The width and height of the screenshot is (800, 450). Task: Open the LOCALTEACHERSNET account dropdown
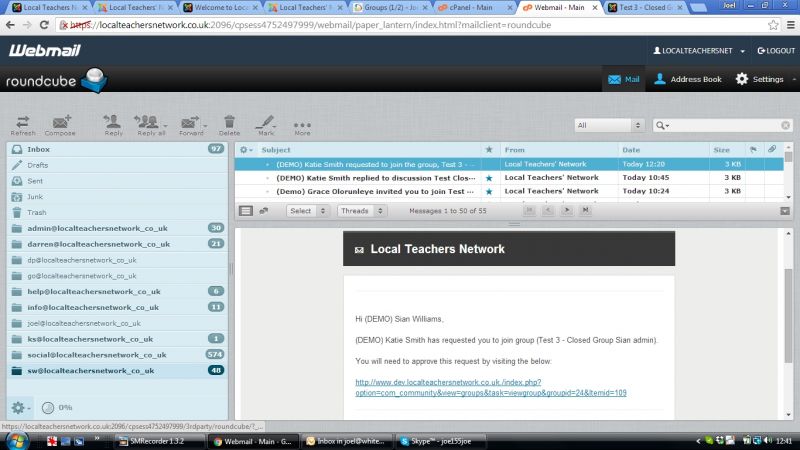click(698, 51)
